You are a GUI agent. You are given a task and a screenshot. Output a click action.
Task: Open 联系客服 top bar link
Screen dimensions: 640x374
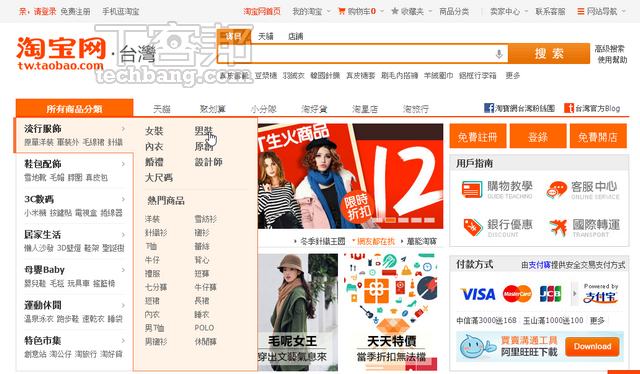click(550, 11)
